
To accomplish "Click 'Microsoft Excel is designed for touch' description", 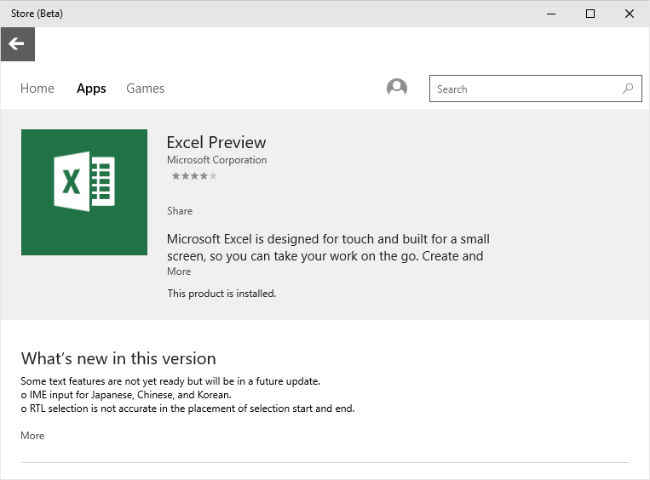I will [328, 247].
